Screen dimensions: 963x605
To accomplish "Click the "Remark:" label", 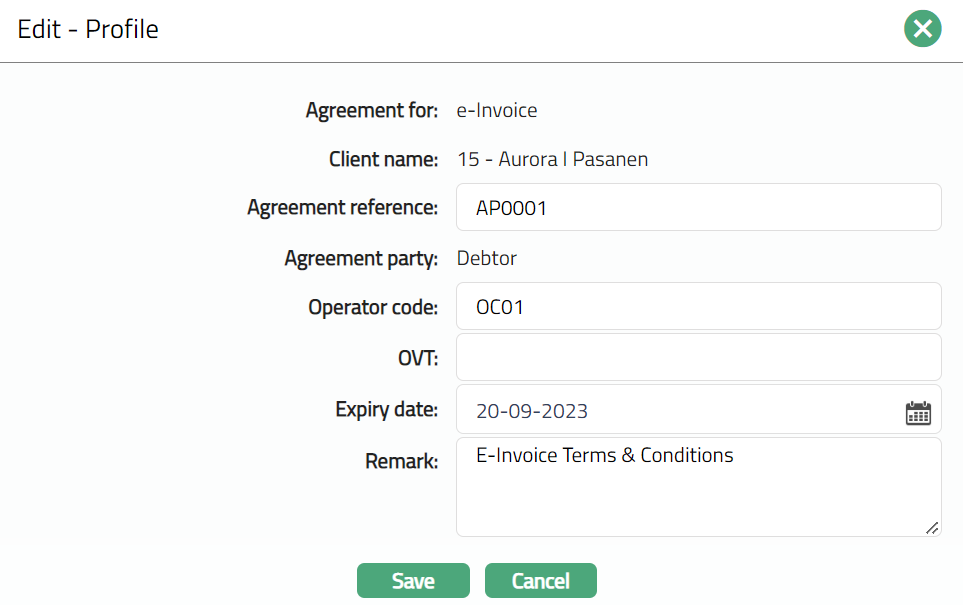I will (x=402, y=461).
